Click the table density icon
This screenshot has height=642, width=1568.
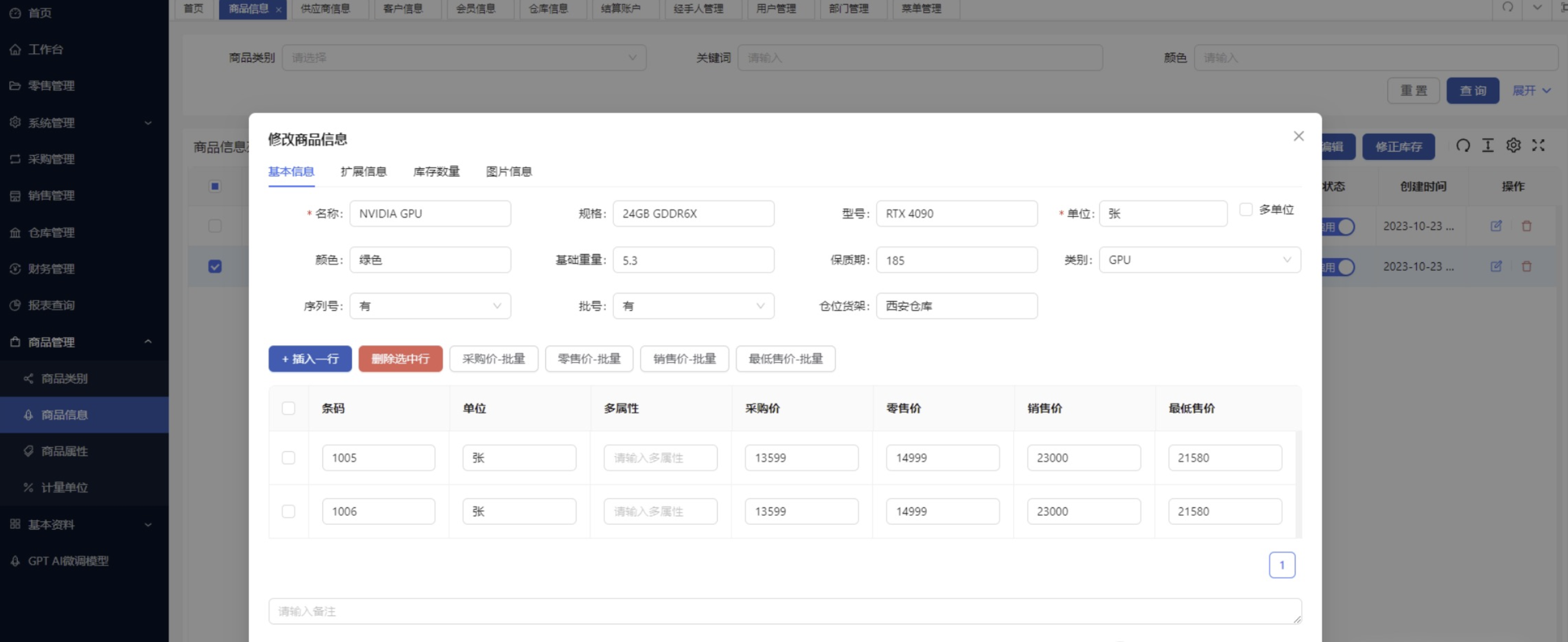(x=1487, y=146)
